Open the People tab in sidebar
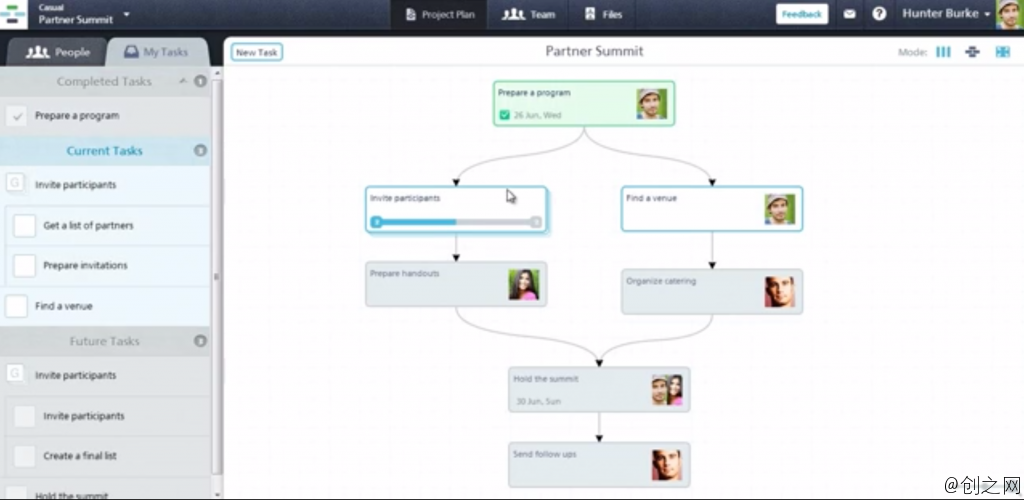1024x500 pixels. pos(58,52)
